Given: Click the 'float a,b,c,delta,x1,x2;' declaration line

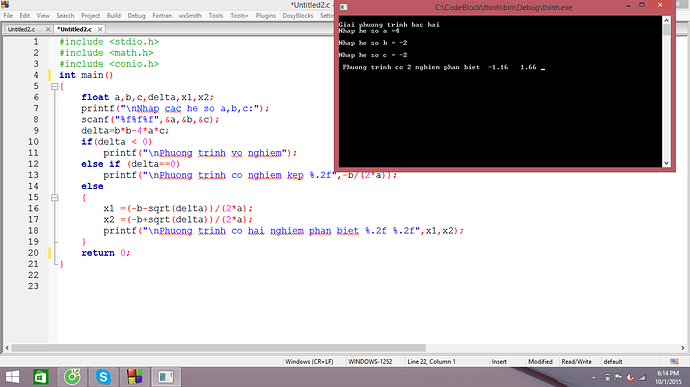Looking at the screenshot, I should point(147,97).
